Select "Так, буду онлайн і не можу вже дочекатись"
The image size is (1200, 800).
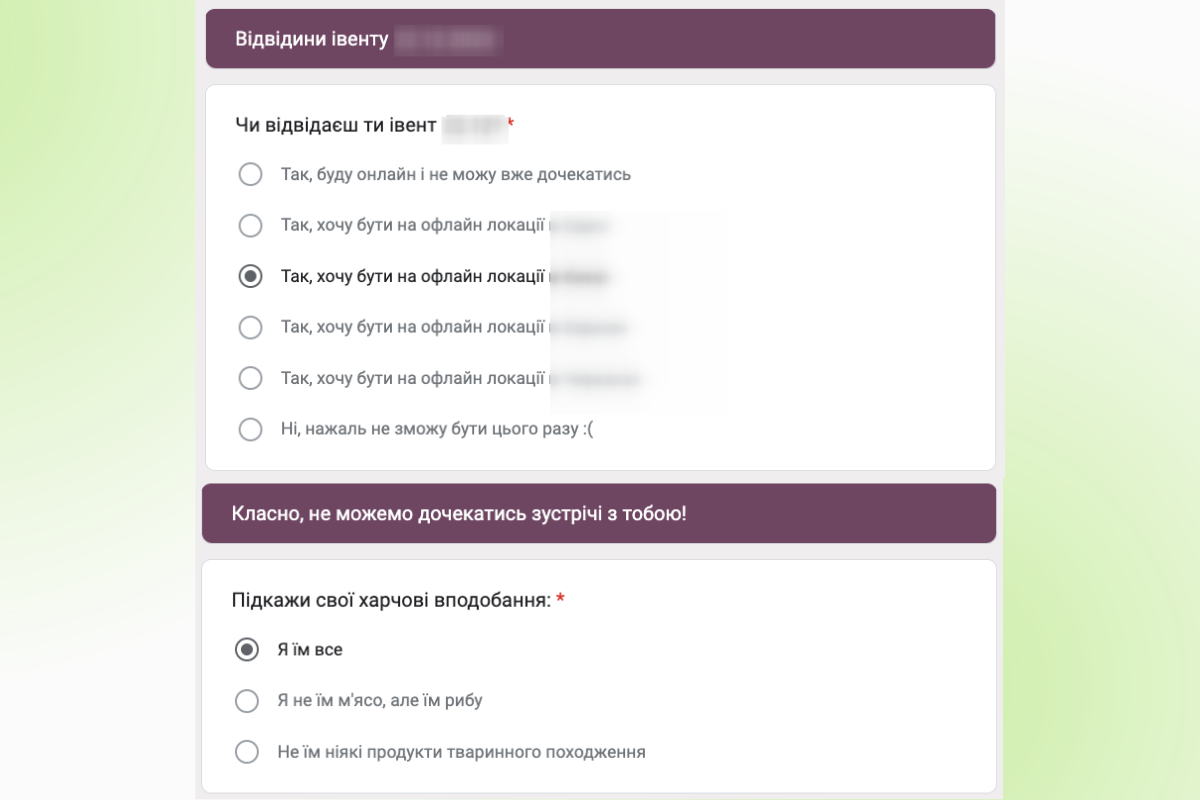pyautogui.click(x=250, y=174)
